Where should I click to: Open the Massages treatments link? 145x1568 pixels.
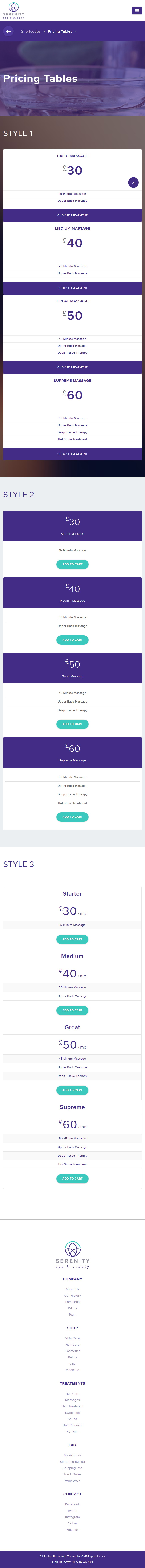(x=72, y=1400)
